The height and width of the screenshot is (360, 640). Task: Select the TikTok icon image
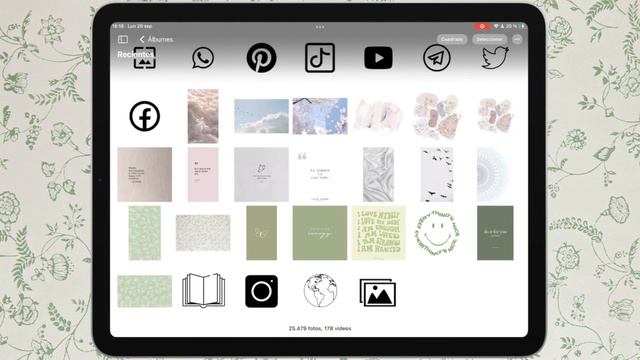coord(320,58)
